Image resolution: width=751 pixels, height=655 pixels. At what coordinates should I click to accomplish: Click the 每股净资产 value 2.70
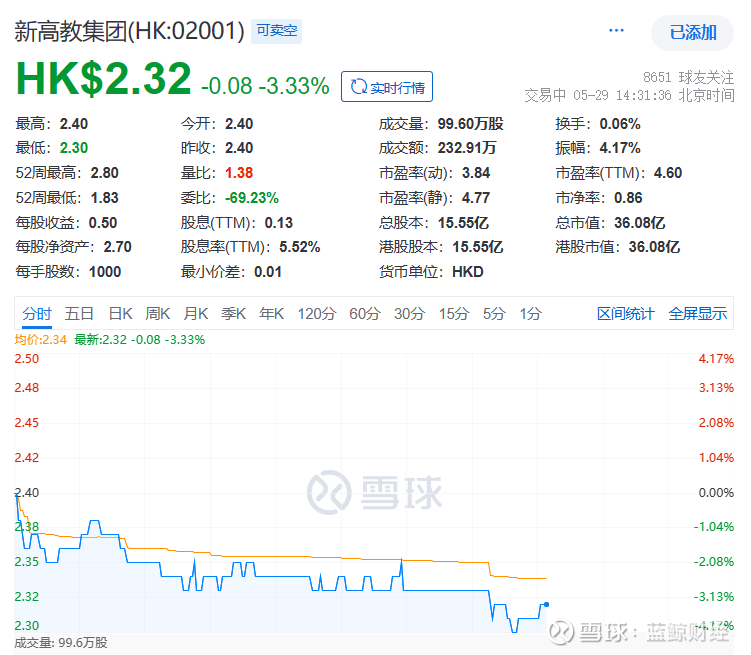[x=117, y=247]
